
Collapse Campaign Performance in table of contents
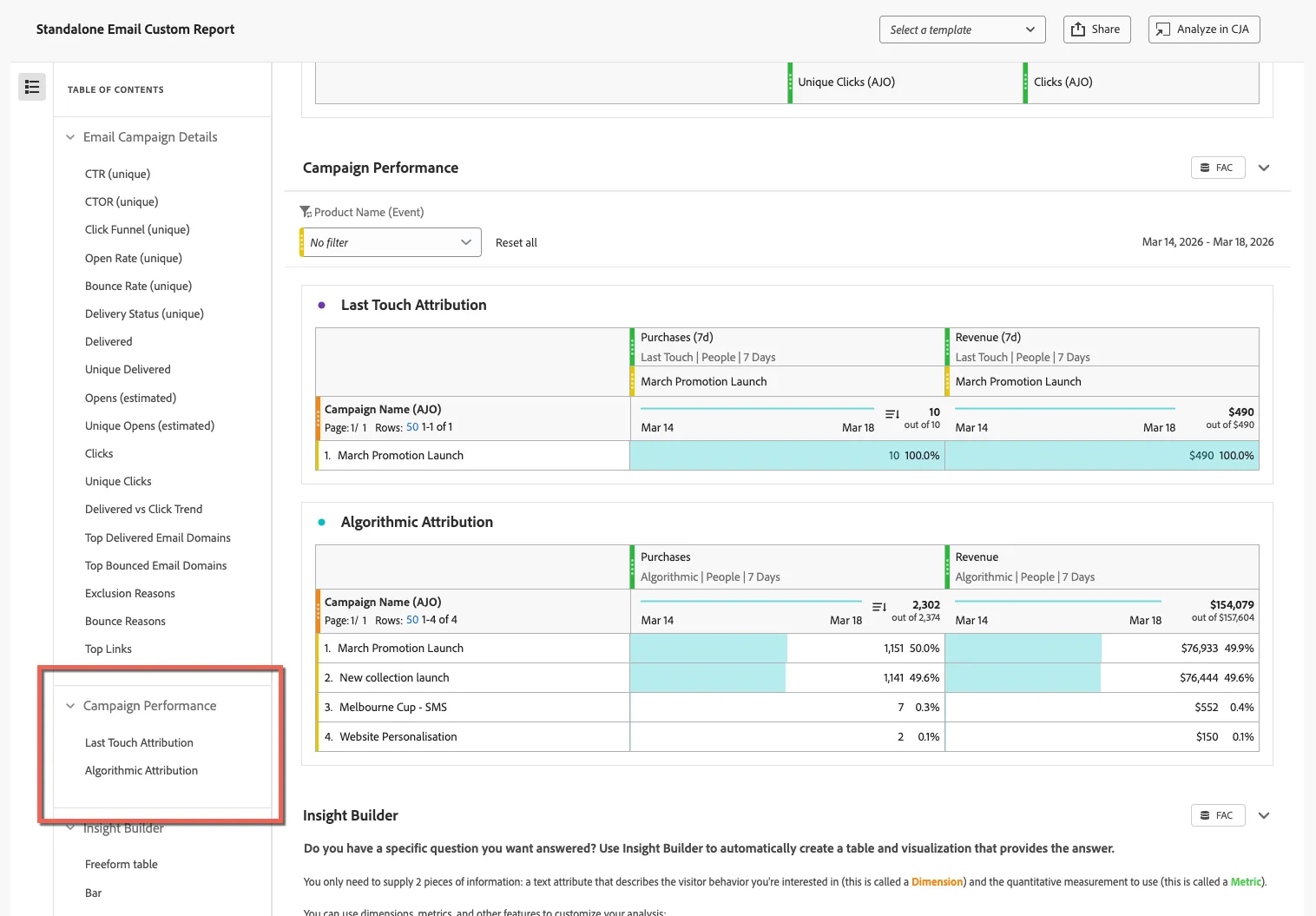pos(70,706)
